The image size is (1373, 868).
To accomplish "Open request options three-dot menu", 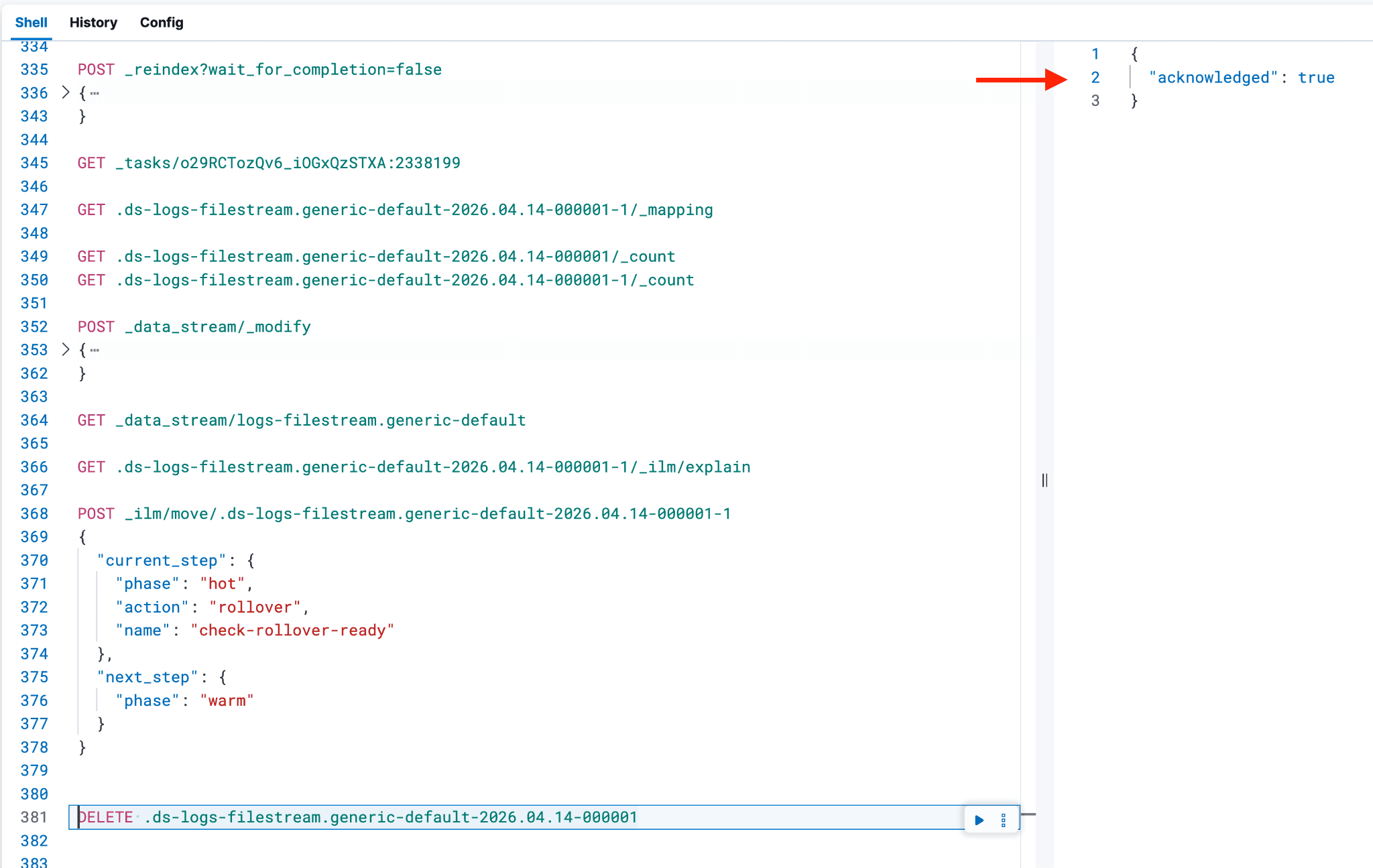I will point(1004,820).
